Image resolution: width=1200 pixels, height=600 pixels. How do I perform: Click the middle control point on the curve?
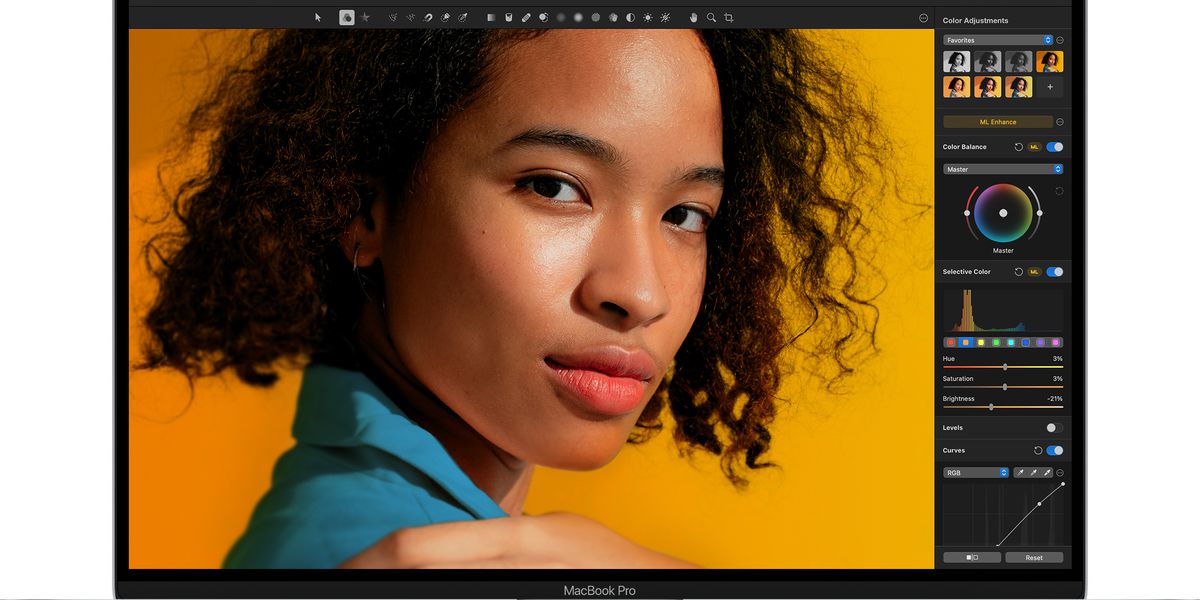[1039, 503]
